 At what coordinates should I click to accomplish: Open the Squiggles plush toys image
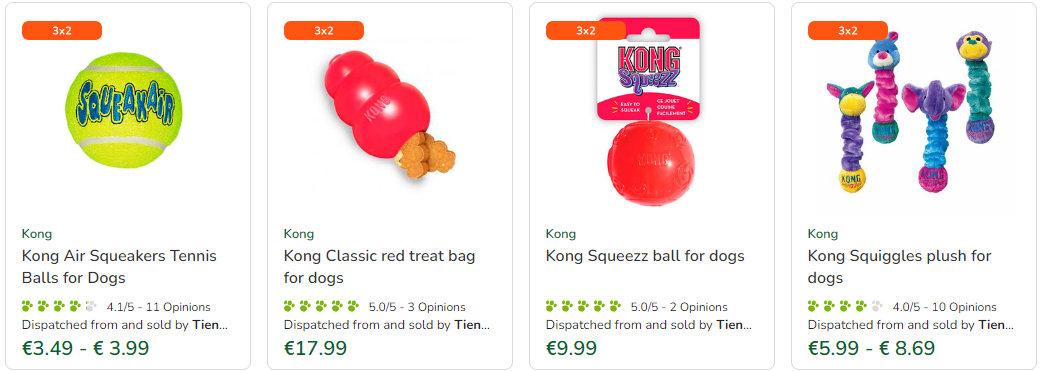click(913, 113)
